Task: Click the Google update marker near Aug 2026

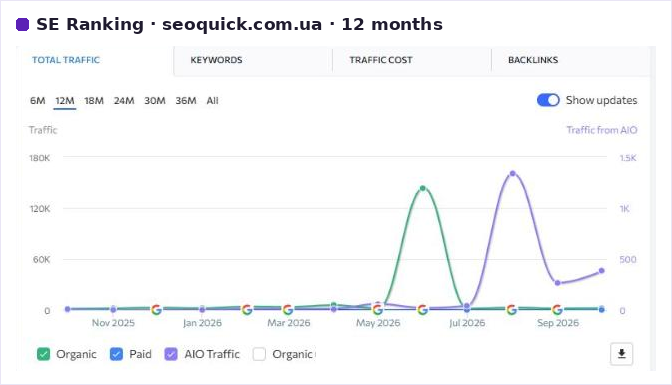Action: pyautogui.click(x=512, y=309)
